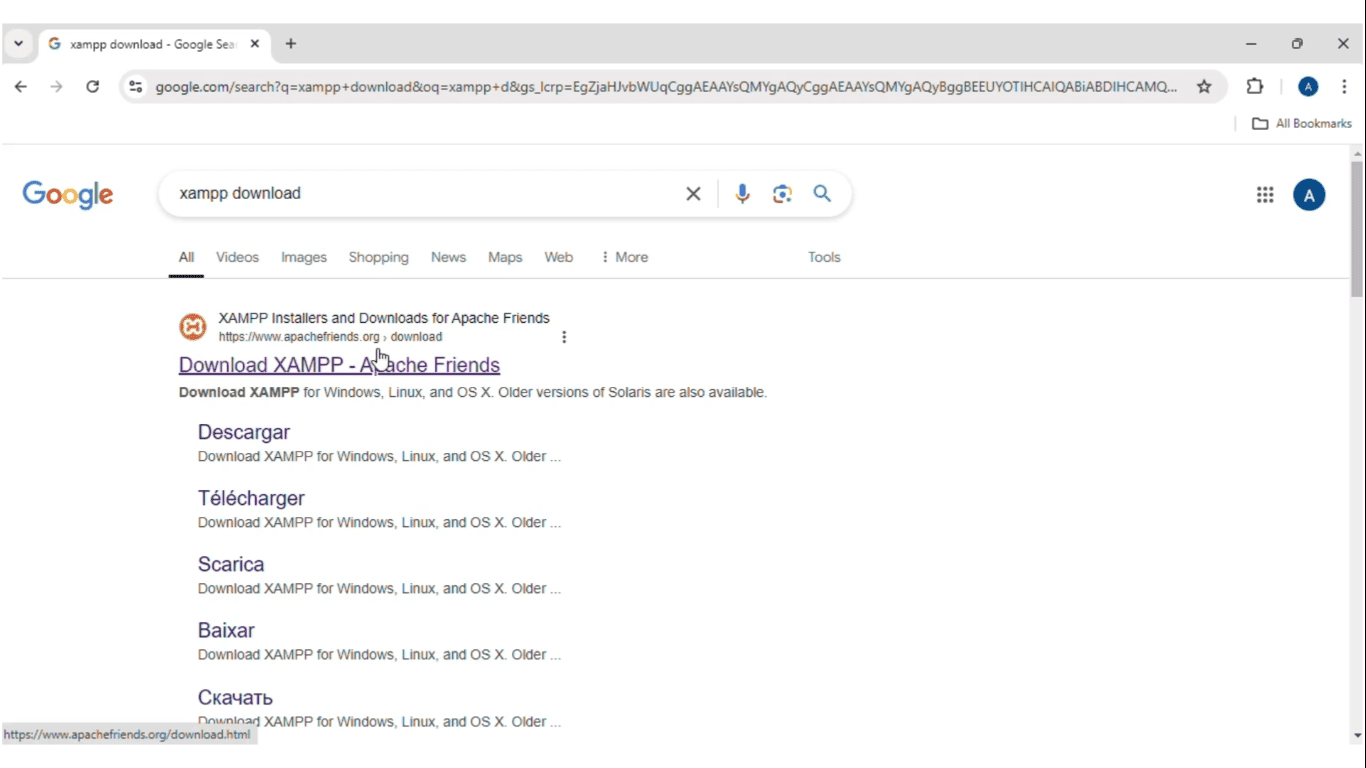Screen dimensions: 1366x768
Task: Open the Скачать sitelink
Action: (x=235, y=698)
